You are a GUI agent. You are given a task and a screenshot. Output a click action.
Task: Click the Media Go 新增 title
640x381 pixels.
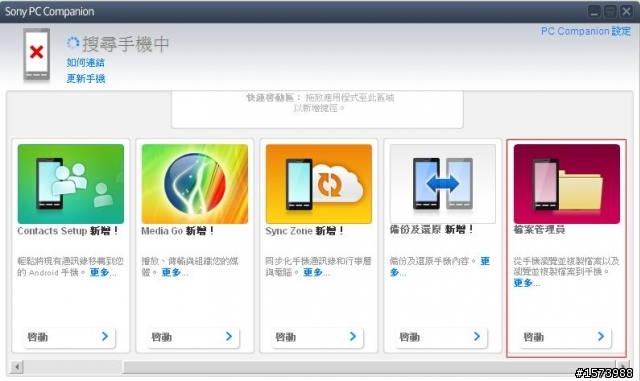tap(178, 231)
